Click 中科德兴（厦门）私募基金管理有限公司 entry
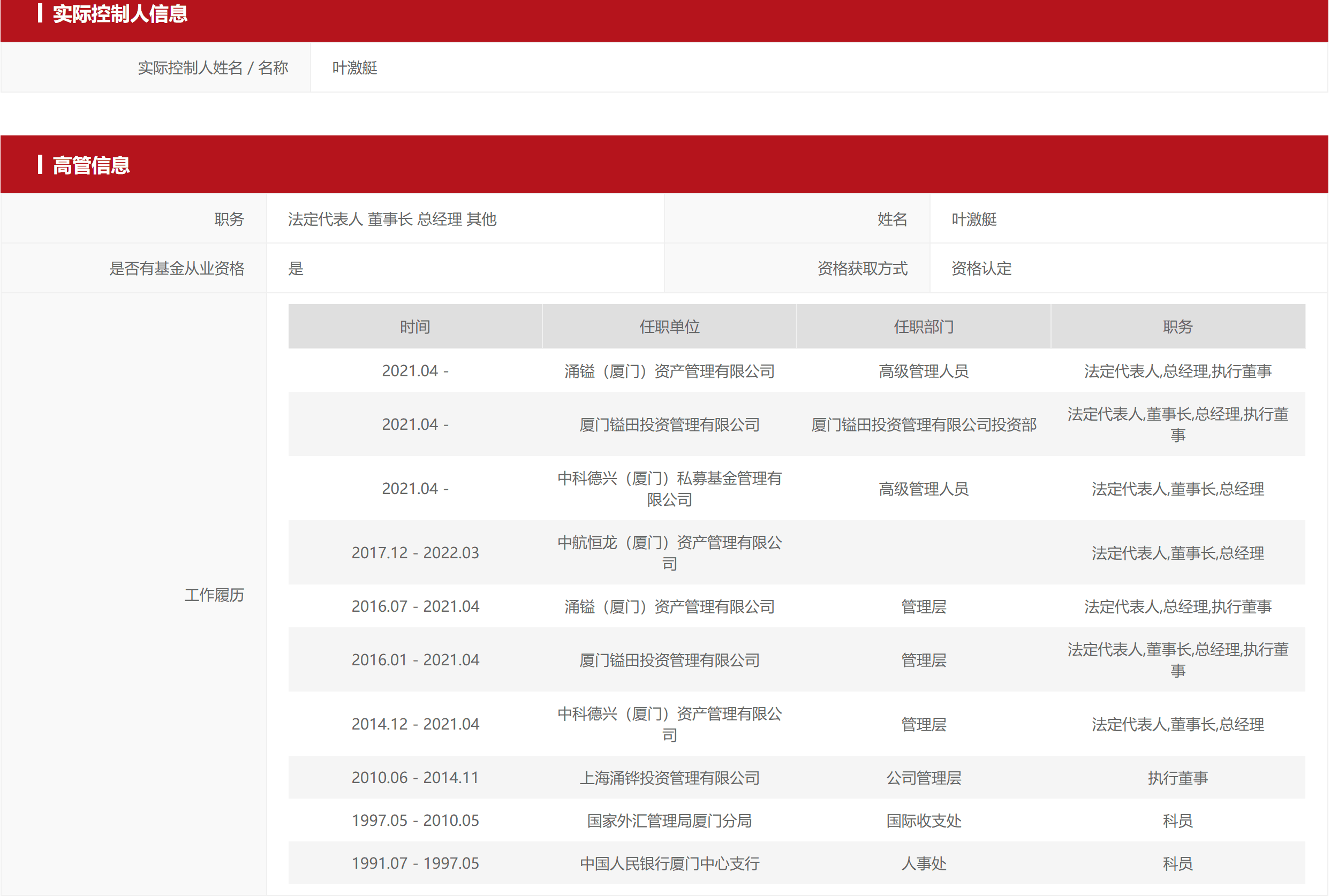This screenshot has height=896, width=1338. coord(670,489)
